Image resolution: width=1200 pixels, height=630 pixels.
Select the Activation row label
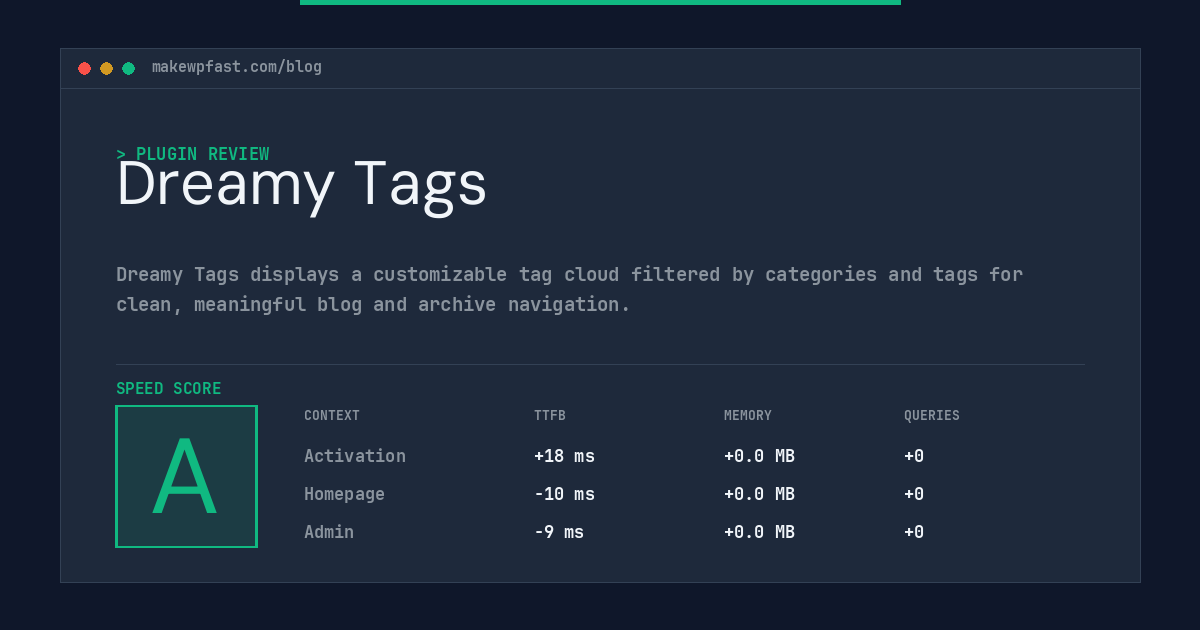tap(355, 456)
